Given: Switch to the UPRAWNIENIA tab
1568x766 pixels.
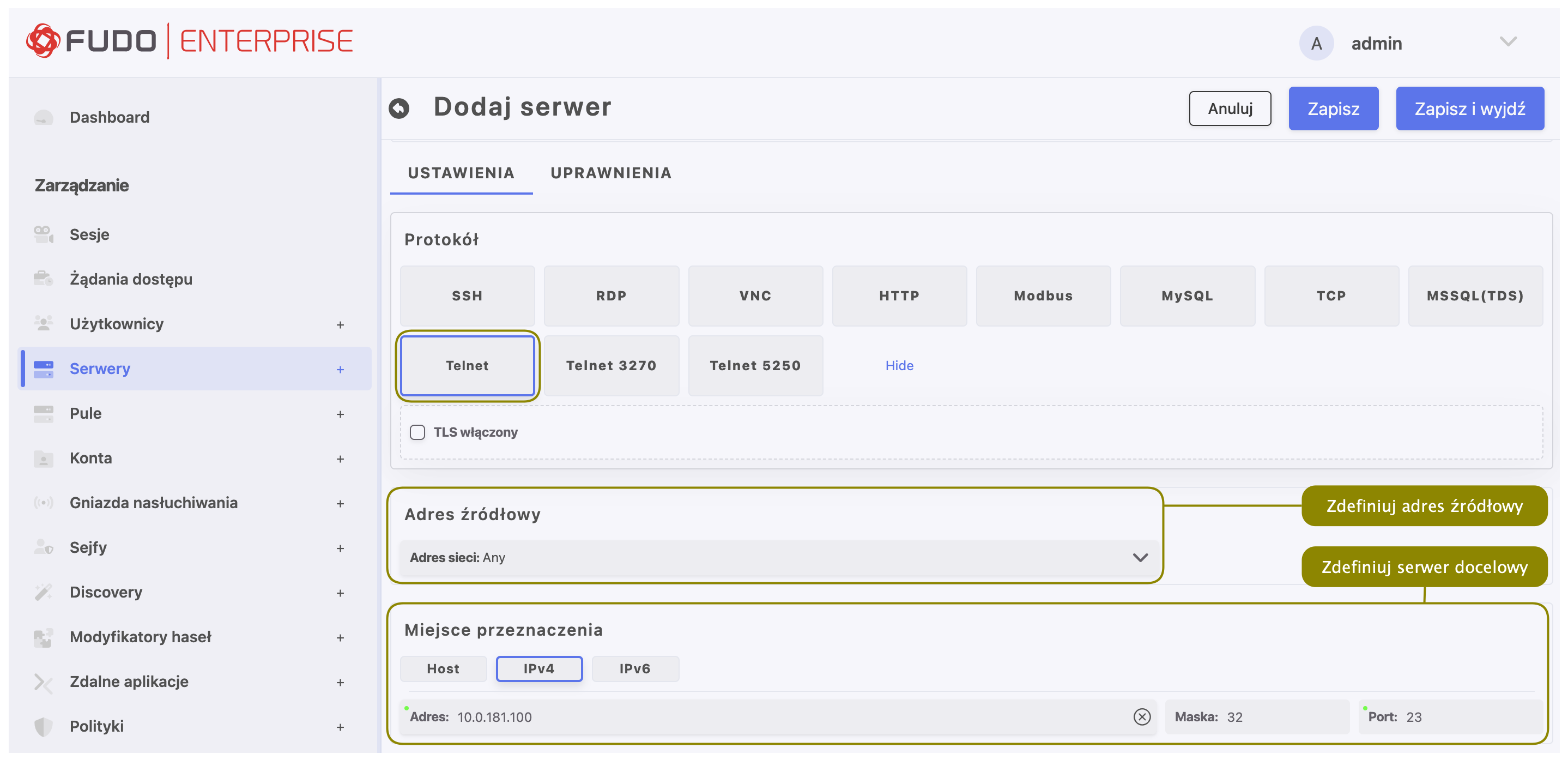Looking at the screenshot, I should coord(610,173).
